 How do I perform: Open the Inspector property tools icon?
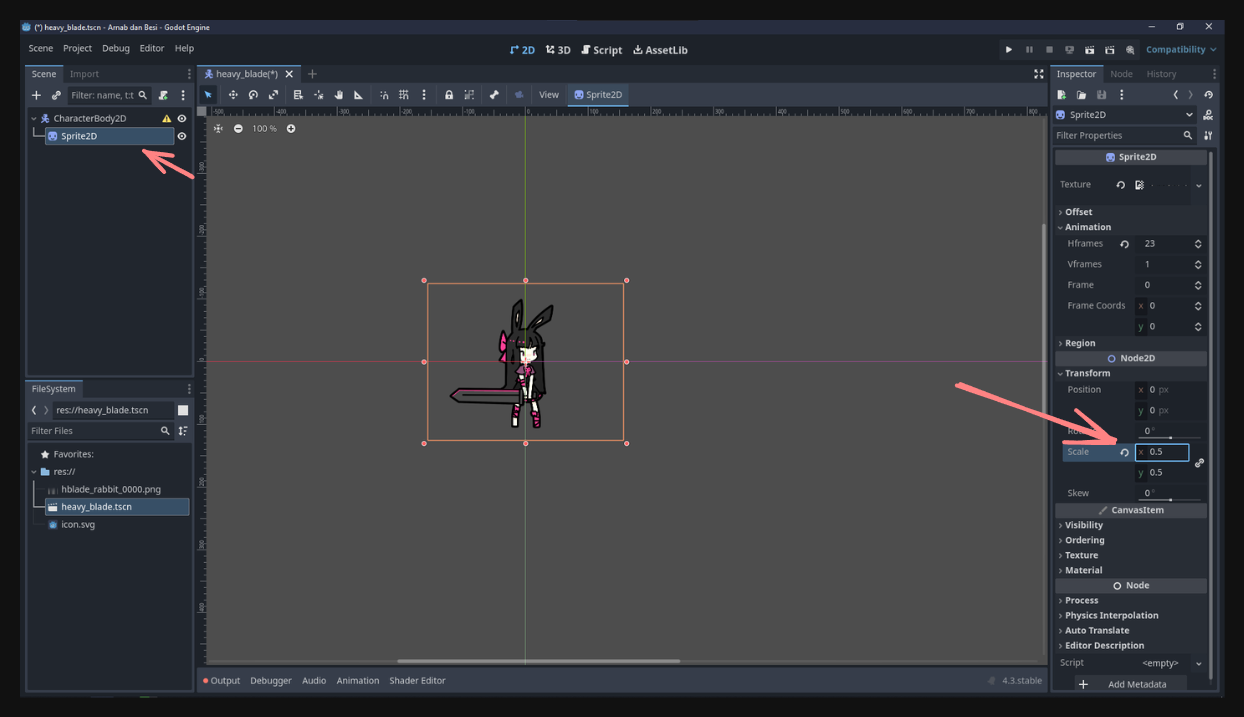1208,135
